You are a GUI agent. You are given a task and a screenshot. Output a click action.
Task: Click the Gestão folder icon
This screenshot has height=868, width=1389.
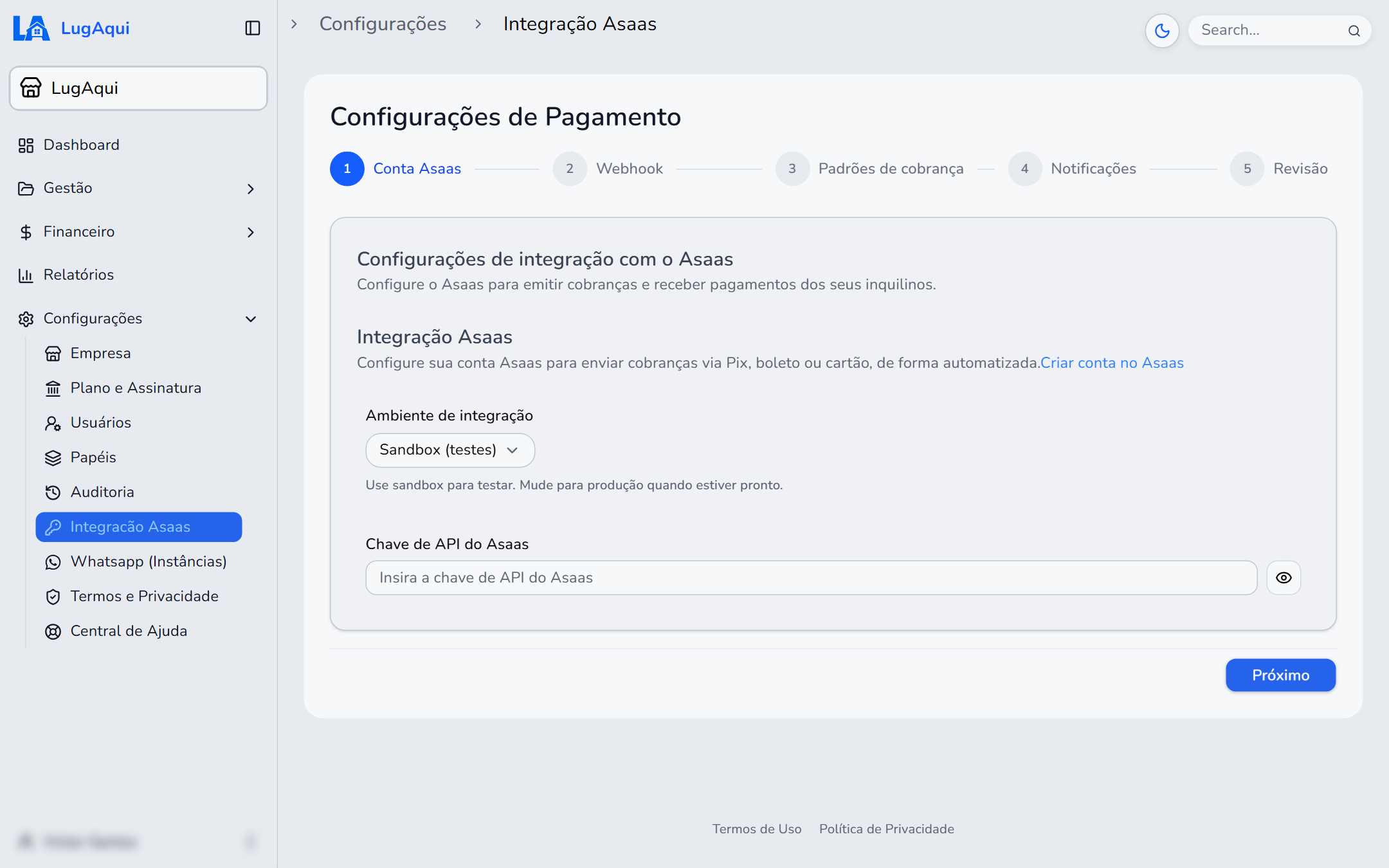(x=26, y=188)
